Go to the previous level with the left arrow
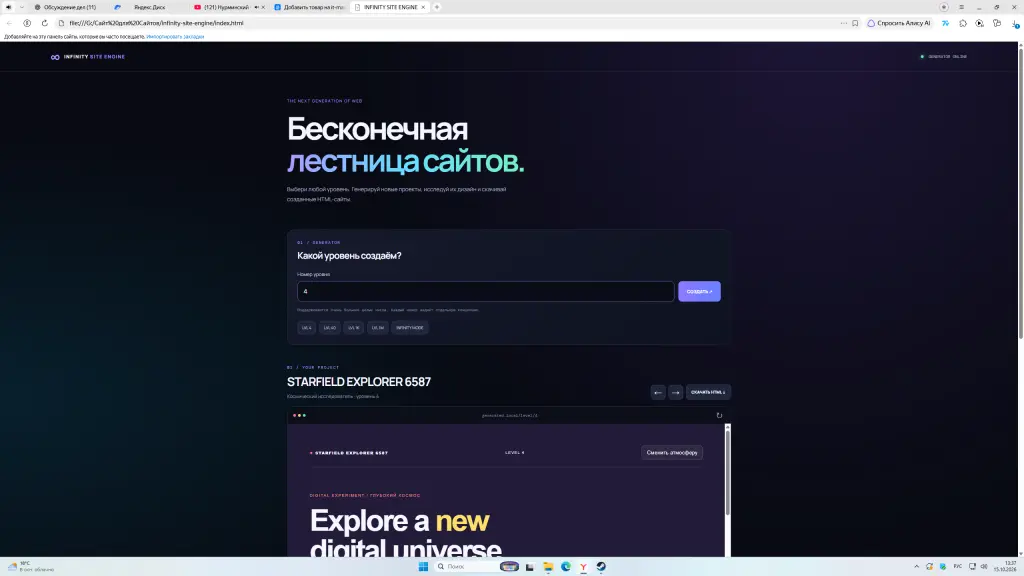The image size is (1024, 576). (x=658, y=392)
